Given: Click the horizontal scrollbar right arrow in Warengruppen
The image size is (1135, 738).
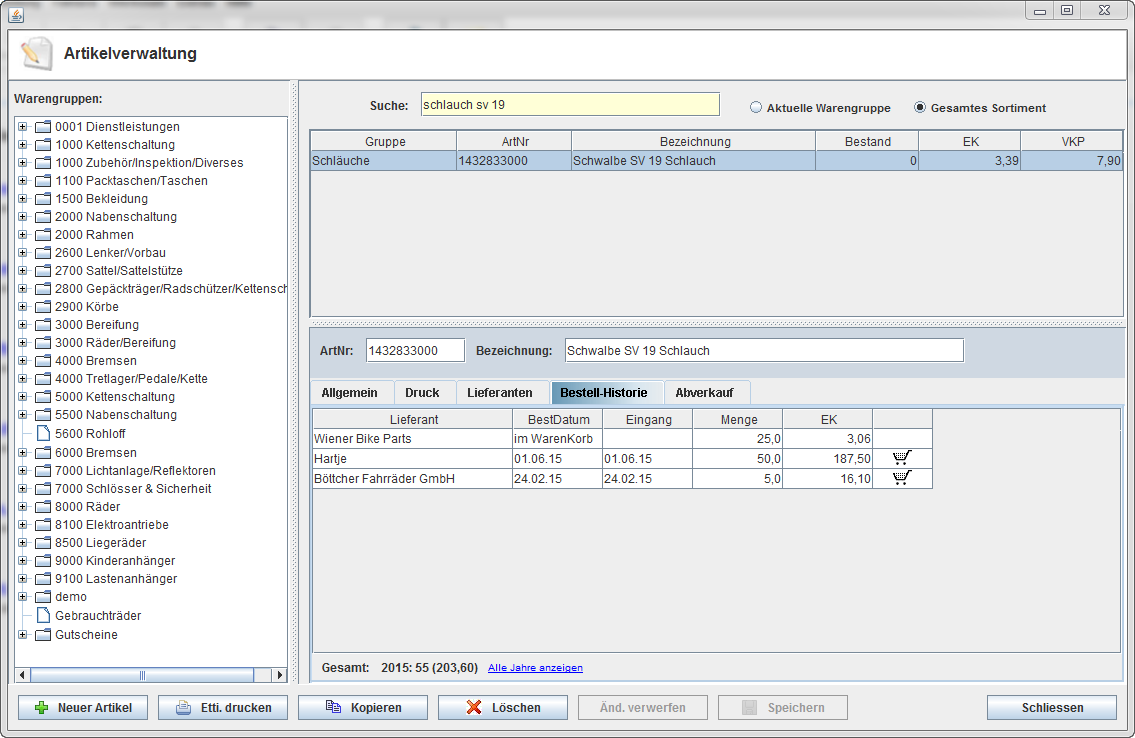Looking at the screenshot, I should [x=279, y=675].
